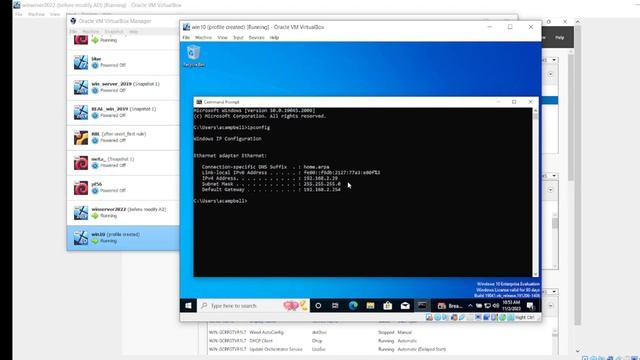The width and height of the screenshot is (640, 360).
Task: Launch Microsoft Edge from the taskbar
Action: coord(353,306)
